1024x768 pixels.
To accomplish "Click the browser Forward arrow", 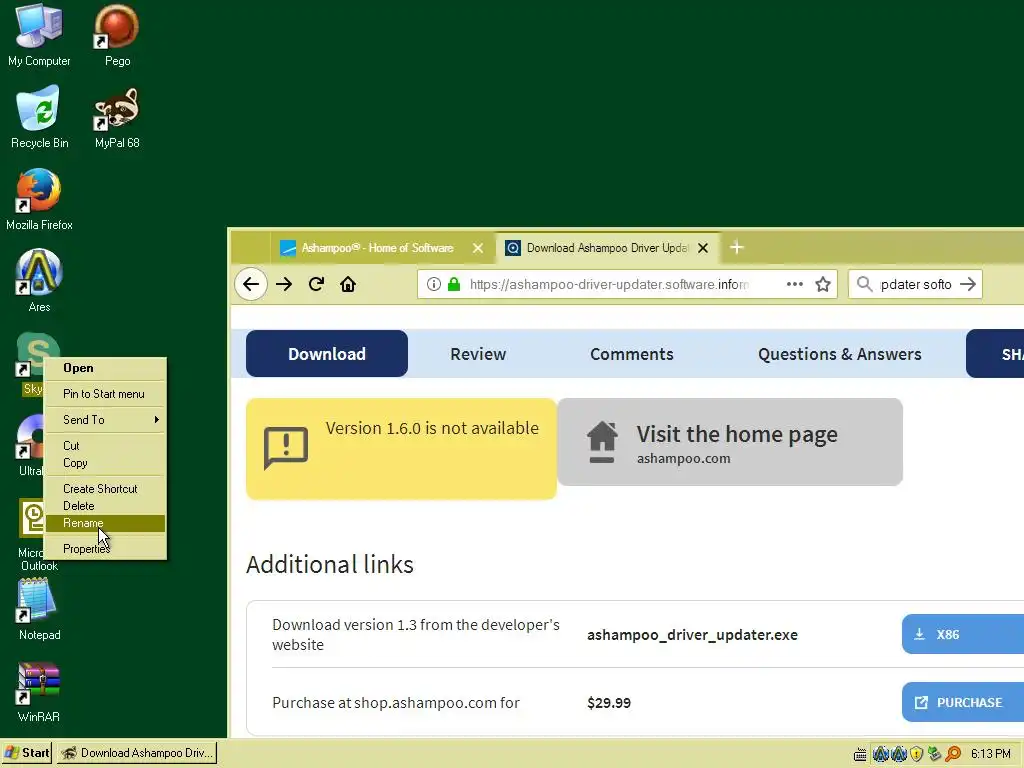I will (284, 284).
